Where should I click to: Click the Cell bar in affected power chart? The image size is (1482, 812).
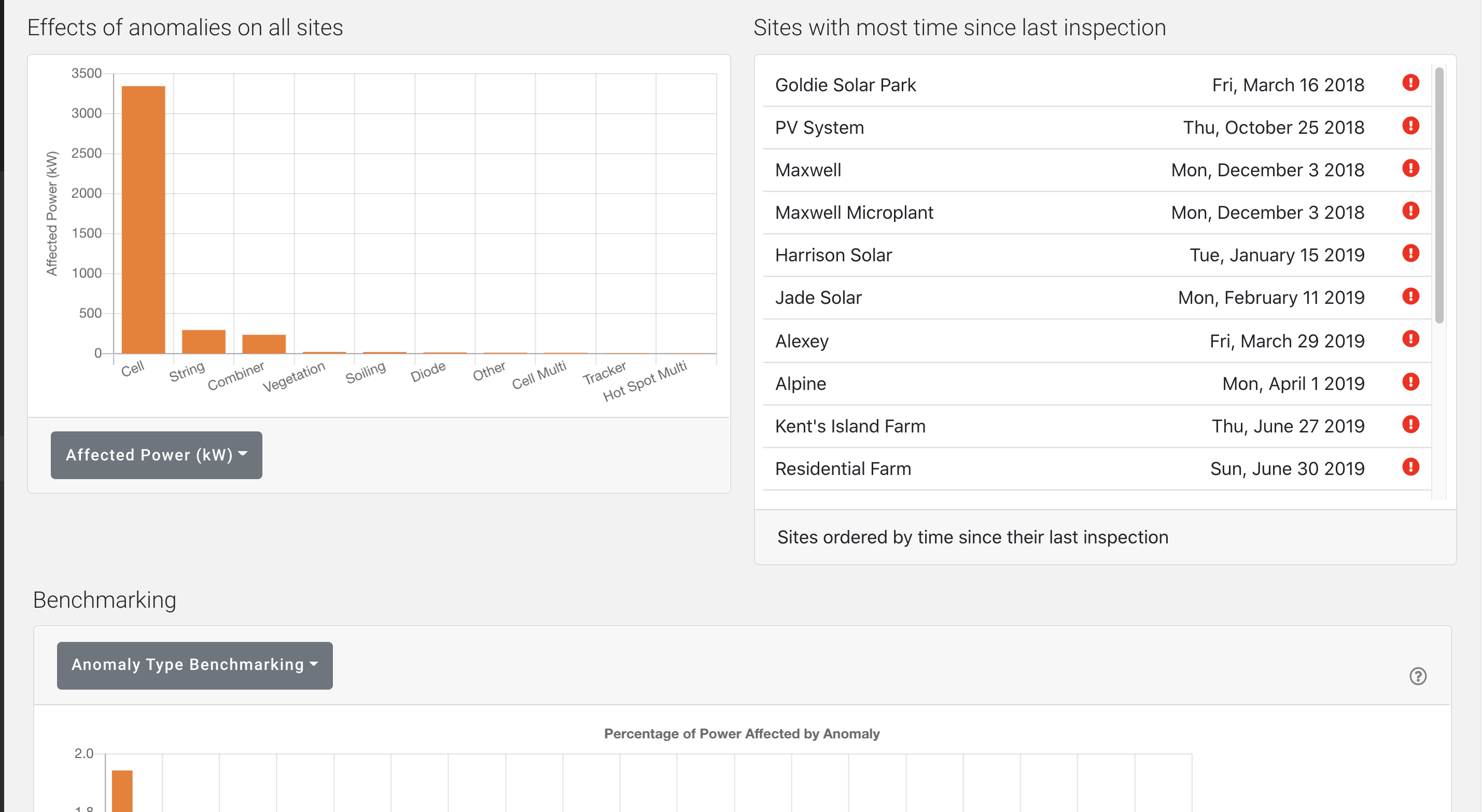pyautogui.click(x=143, y=219)
